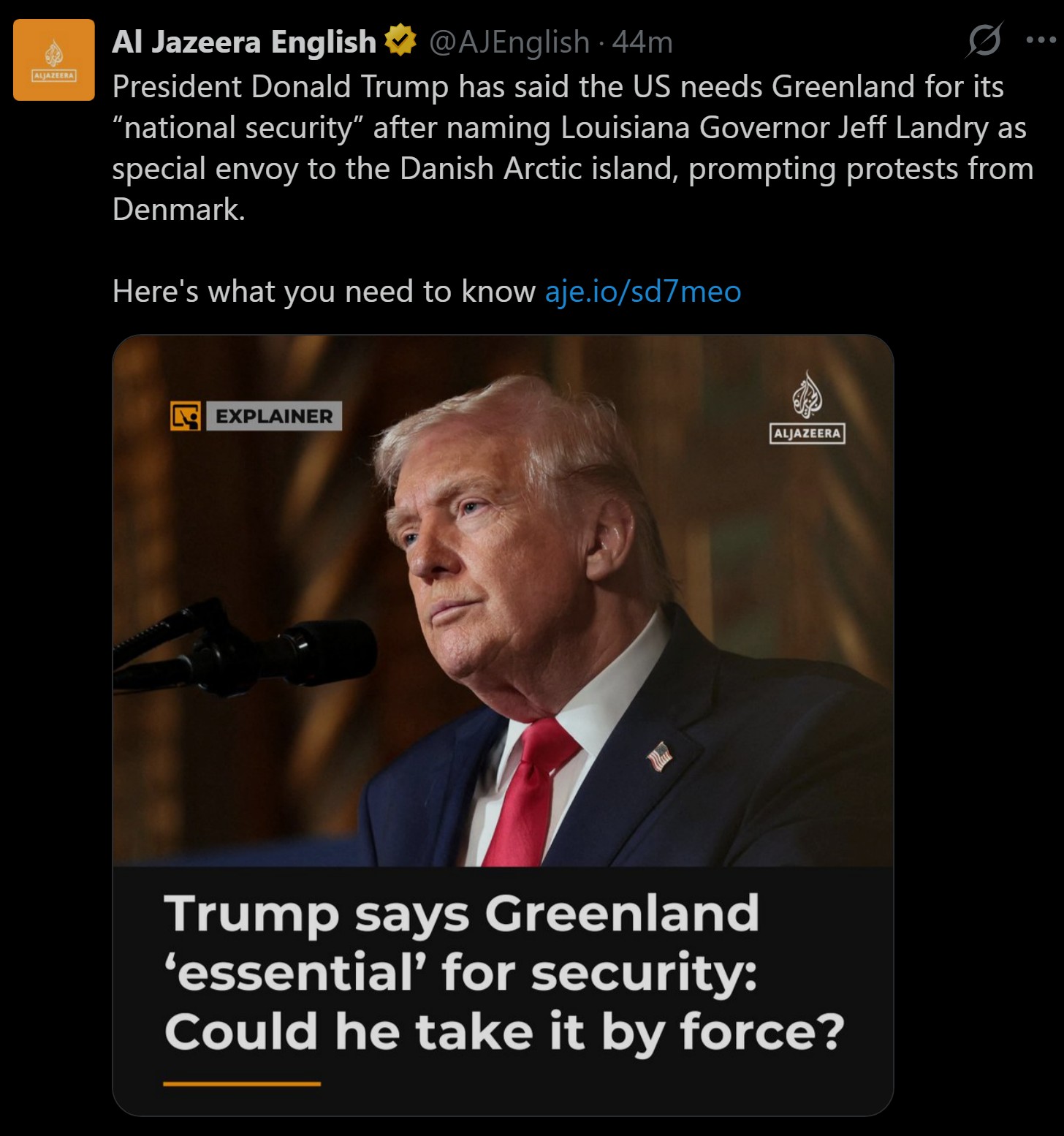Follow the aje.io/sd7meo link
The height and width of the screenshot is (1136, 1064).
pyautogui.click(x=643, y=291)
